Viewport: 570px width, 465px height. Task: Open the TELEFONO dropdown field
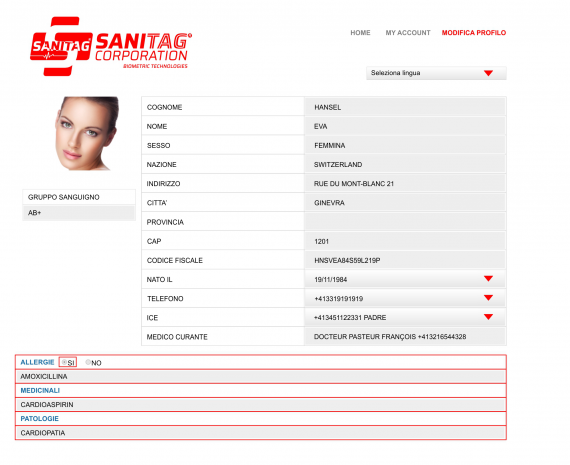pyautogui.click(x=405, y=298)
